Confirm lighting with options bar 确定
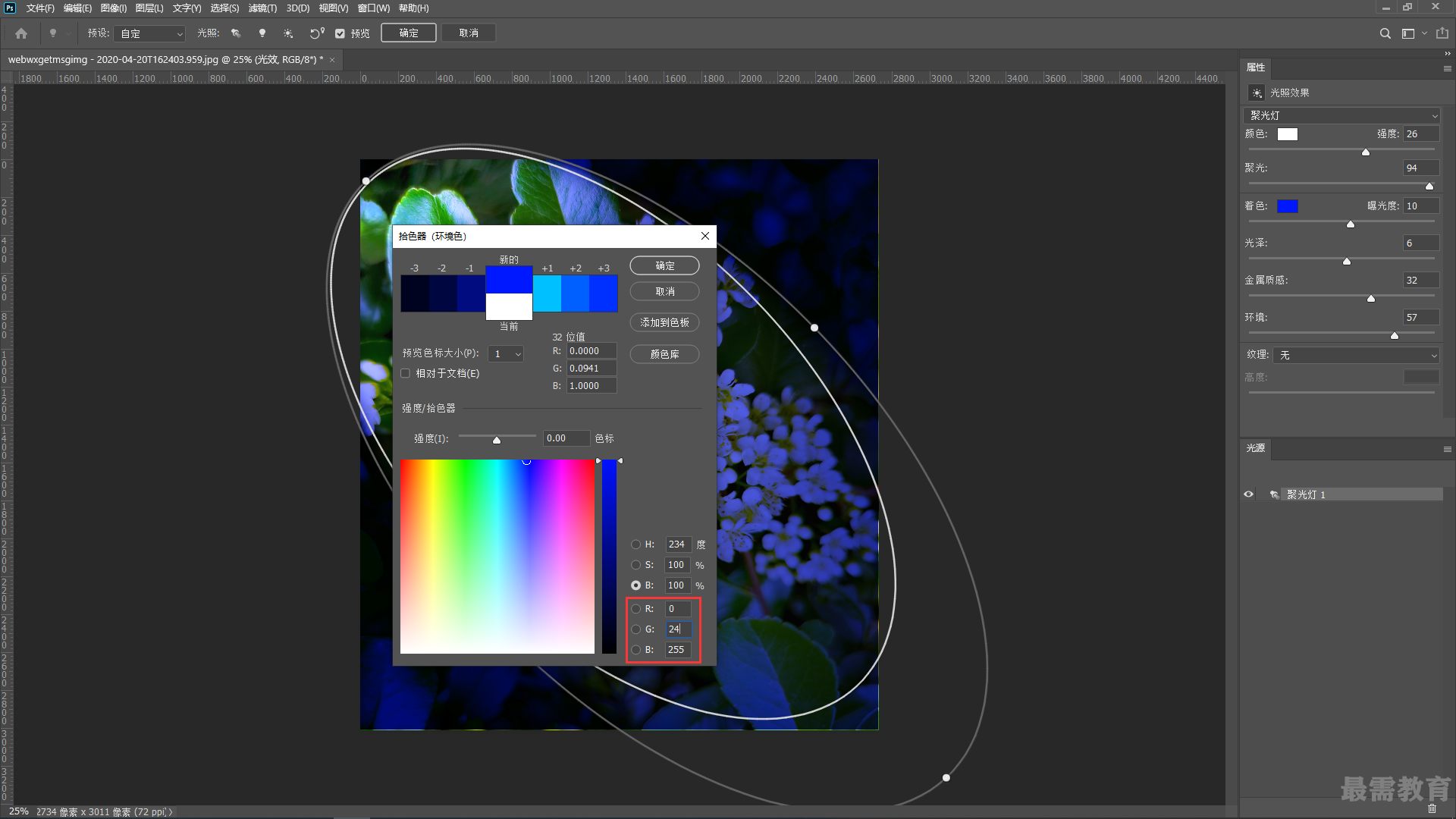Image resolution: width=1456 pixels, height=819 pixels. click(409, 33)
